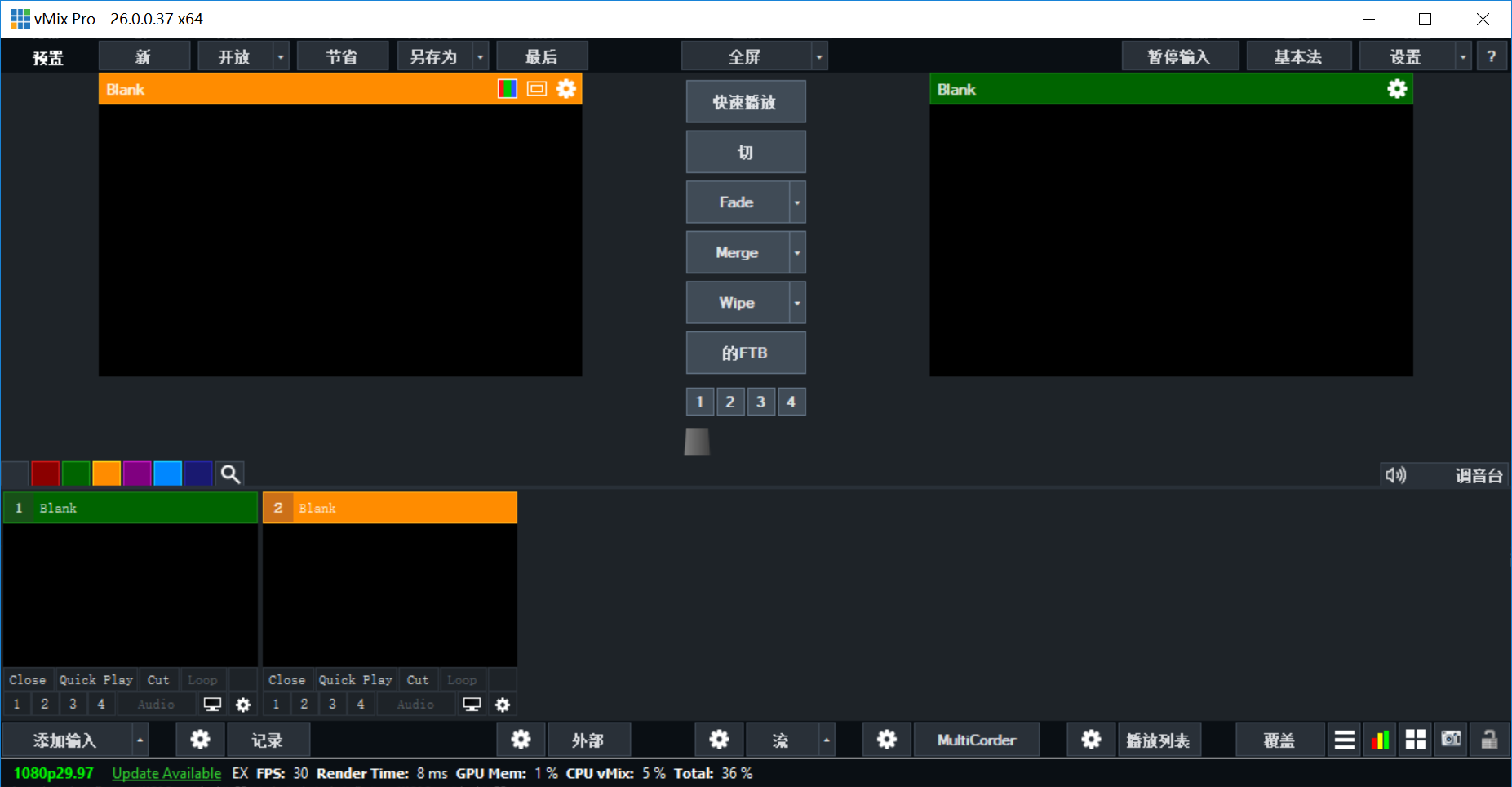Toggle overlay 3 on input 1

pyautogui.click(x=73, y=705)
